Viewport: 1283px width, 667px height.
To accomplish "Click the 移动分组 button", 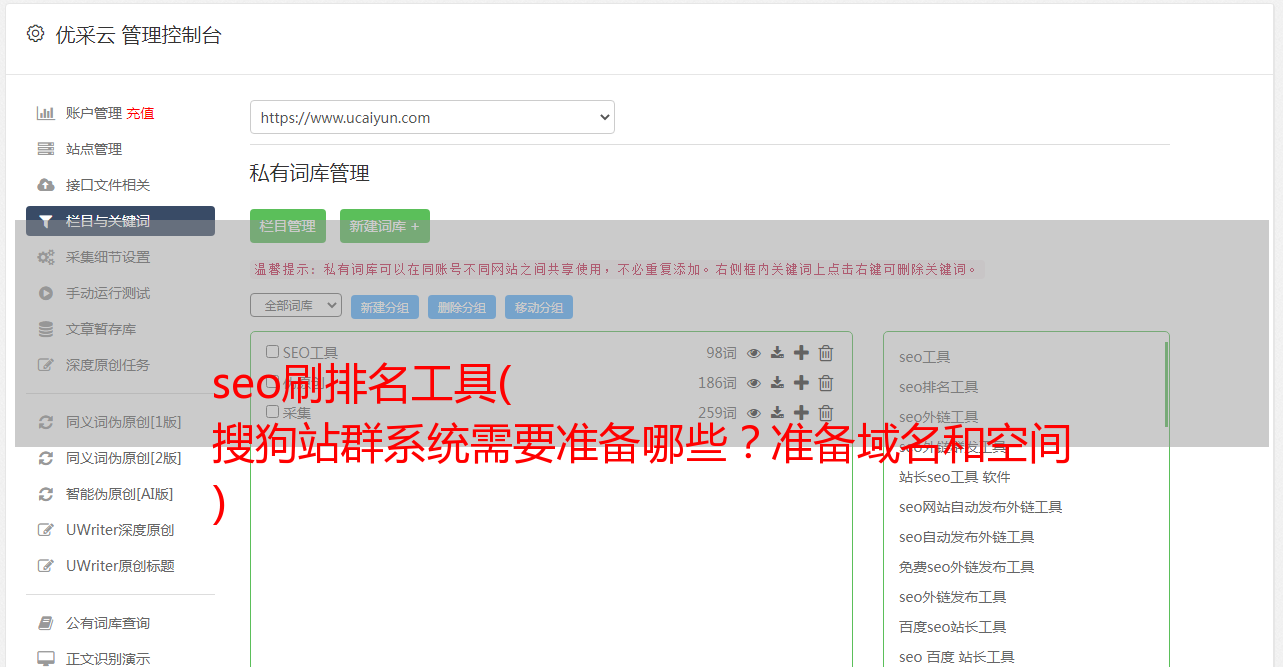I will coord(539,307).
